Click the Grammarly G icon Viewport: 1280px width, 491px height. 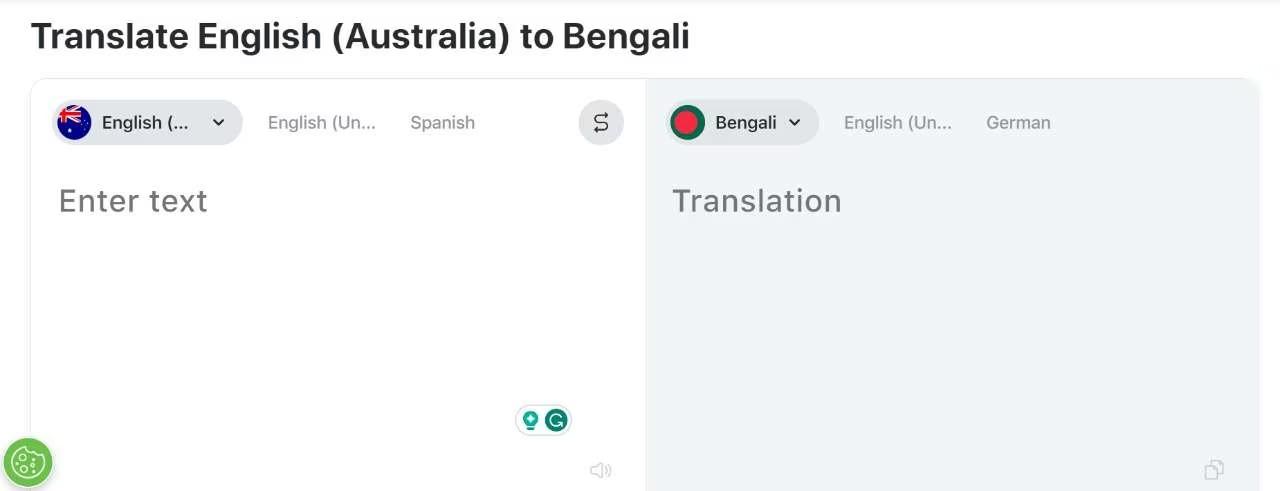556,420
